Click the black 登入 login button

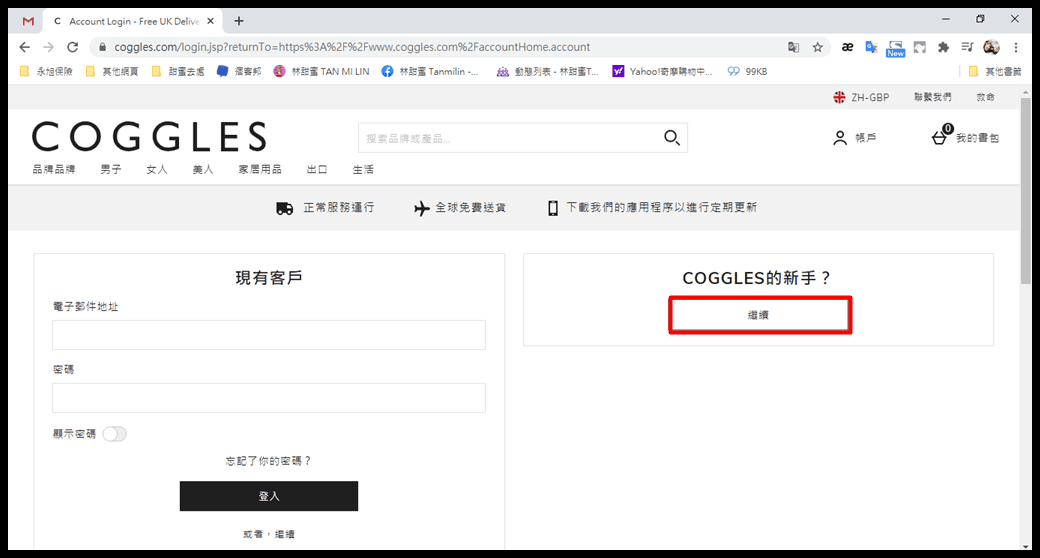(268, 496)
